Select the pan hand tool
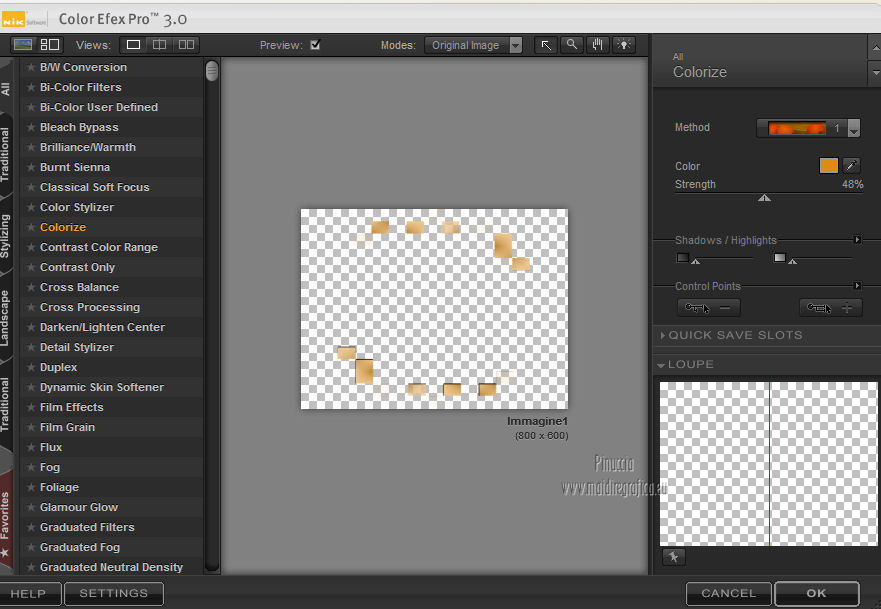The image size is (881, 609). point(598,44)
